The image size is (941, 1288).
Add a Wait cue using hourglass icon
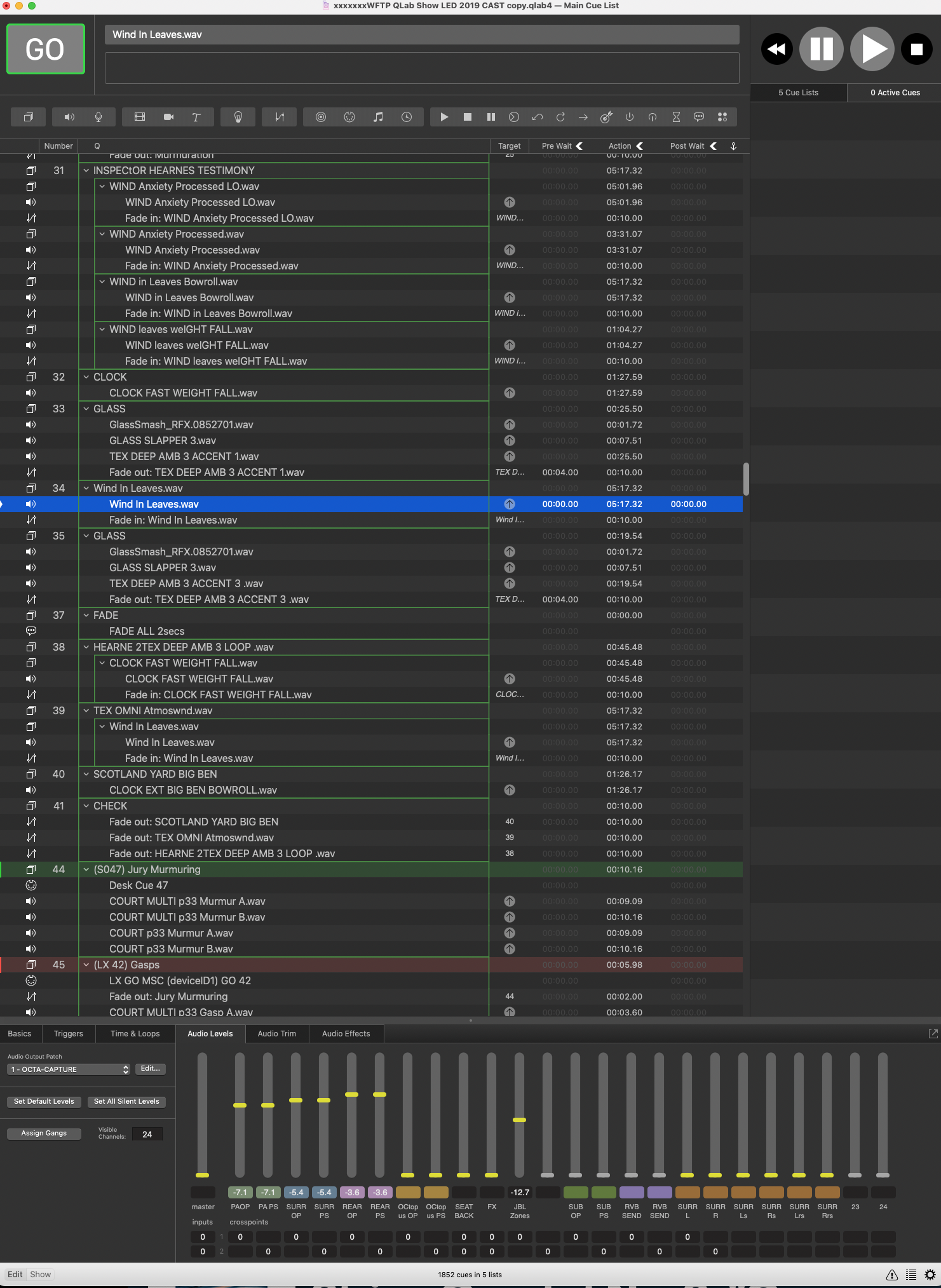tap(676, 117)
